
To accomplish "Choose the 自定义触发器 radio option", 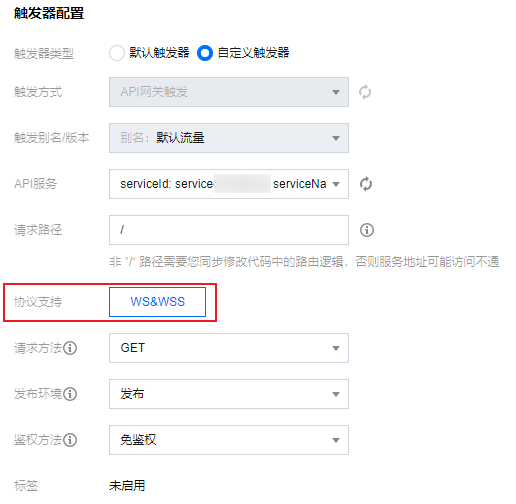I will pyautogui.click(x=205, y=53).
